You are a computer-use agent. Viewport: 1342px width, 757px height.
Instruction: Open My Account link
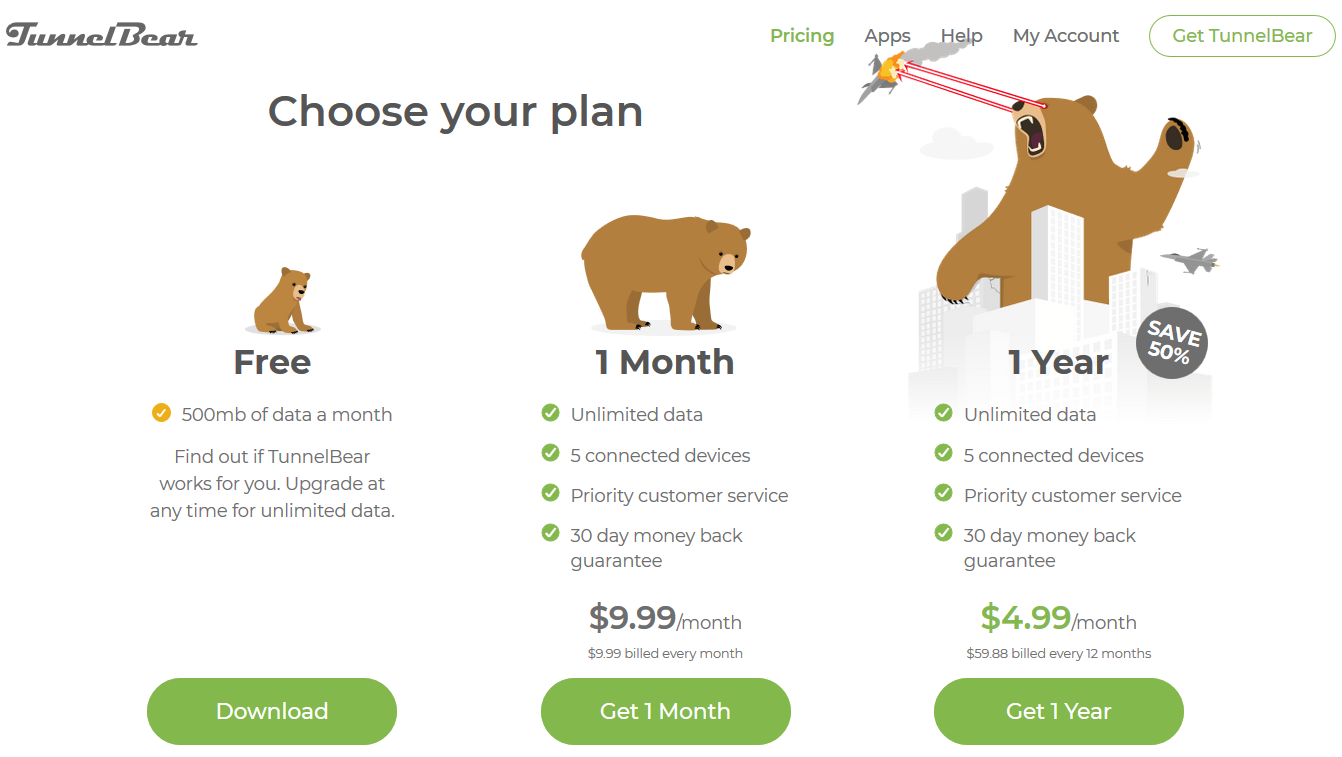(x=1066, y=36)
